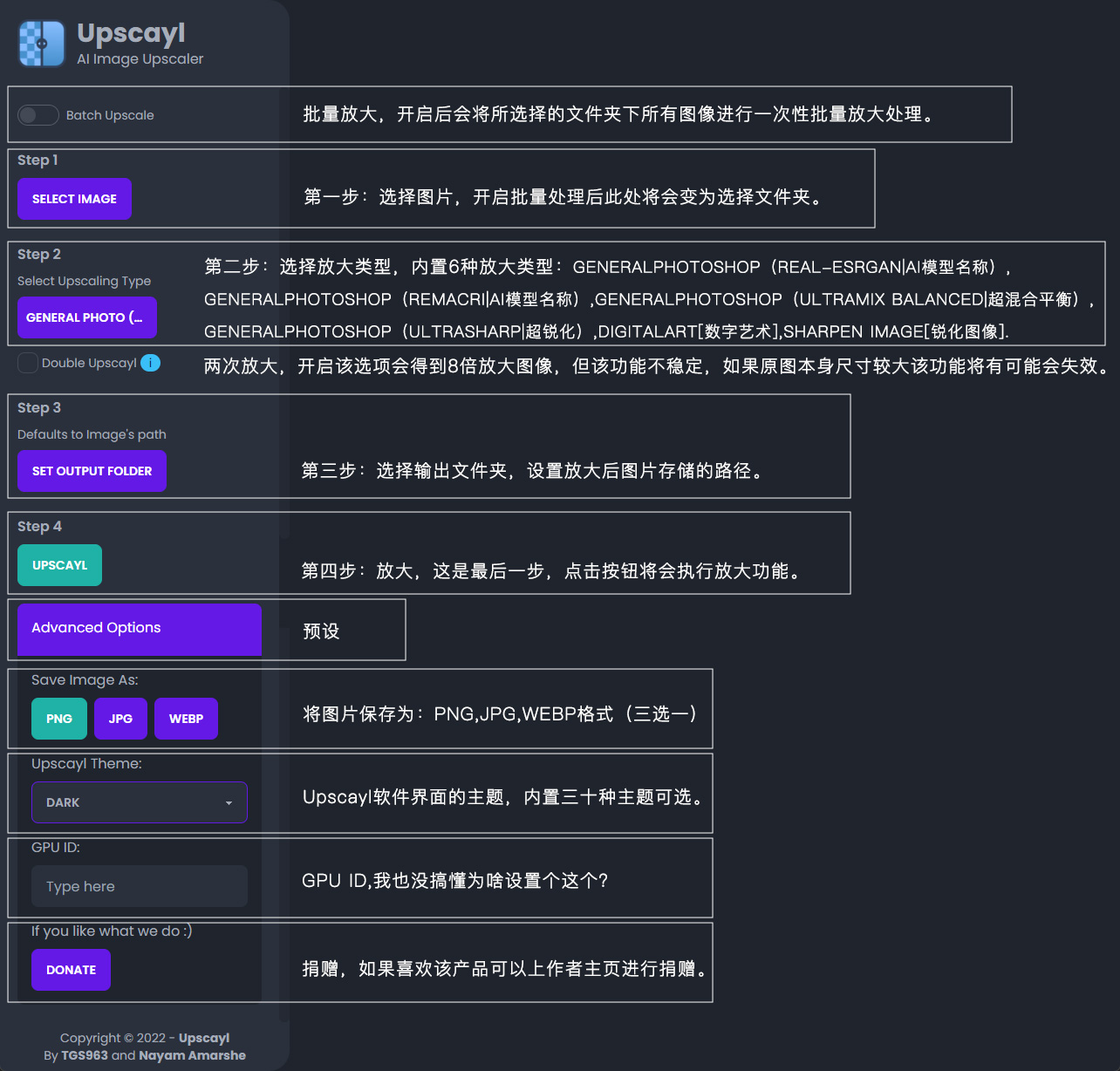Toggle the Batch Upscale switch
This screenshot has height=1071, width=1120.
click(x=38, y=115)
